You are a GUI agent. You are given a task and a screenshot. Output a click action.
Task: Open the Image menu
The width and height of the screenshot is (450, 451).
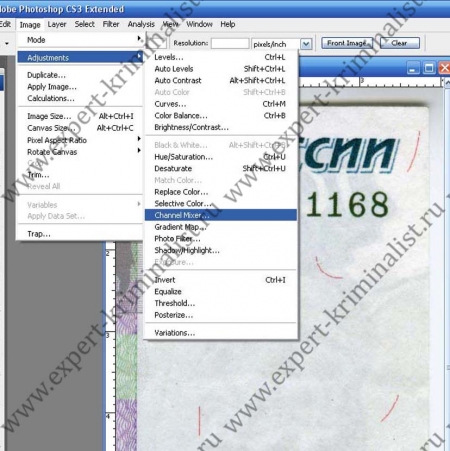pos(30,25)
